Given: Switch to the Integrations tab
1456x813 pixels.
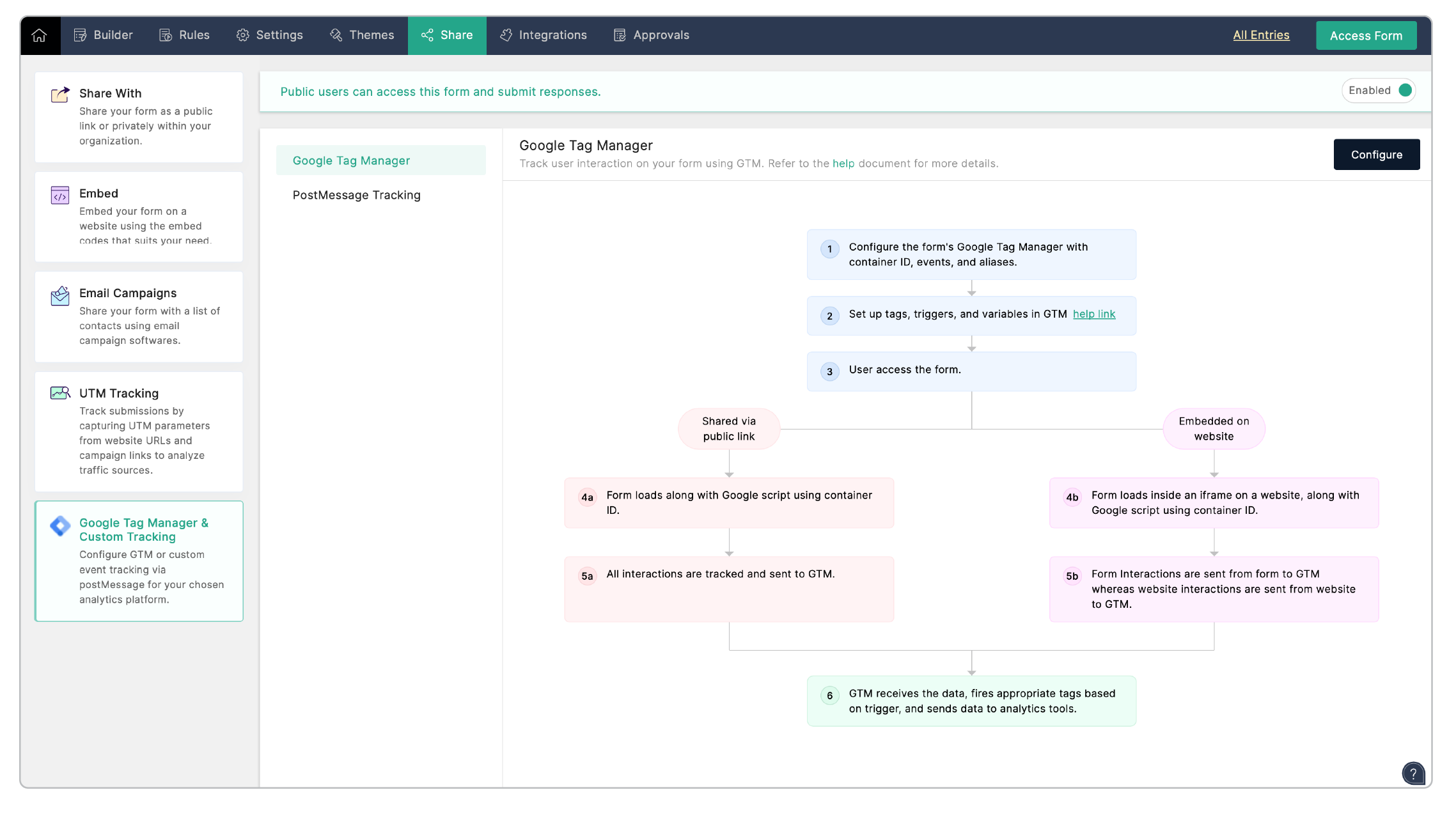Looking at the screenshot, I should [543, 35].
